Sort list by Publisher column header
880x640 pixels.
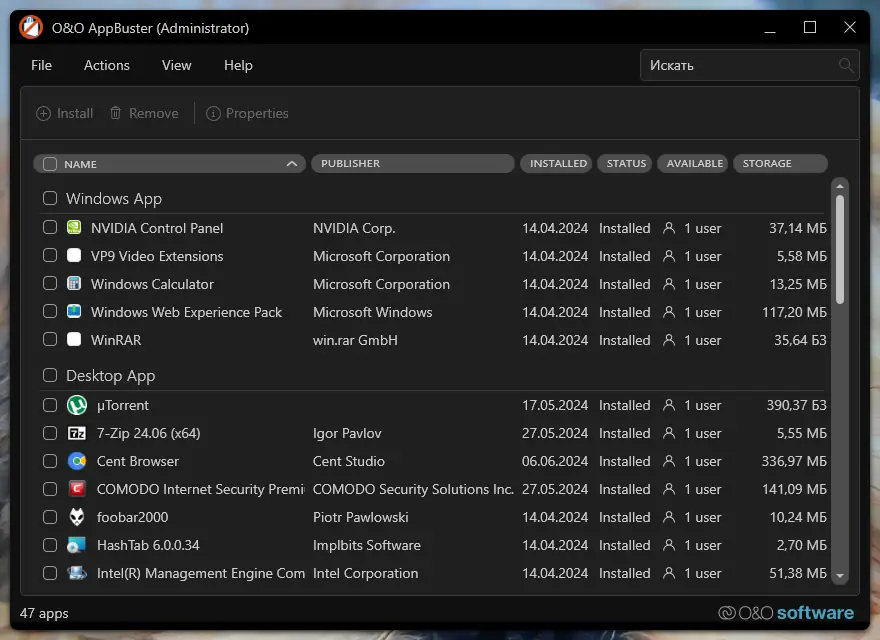(412, 164)
